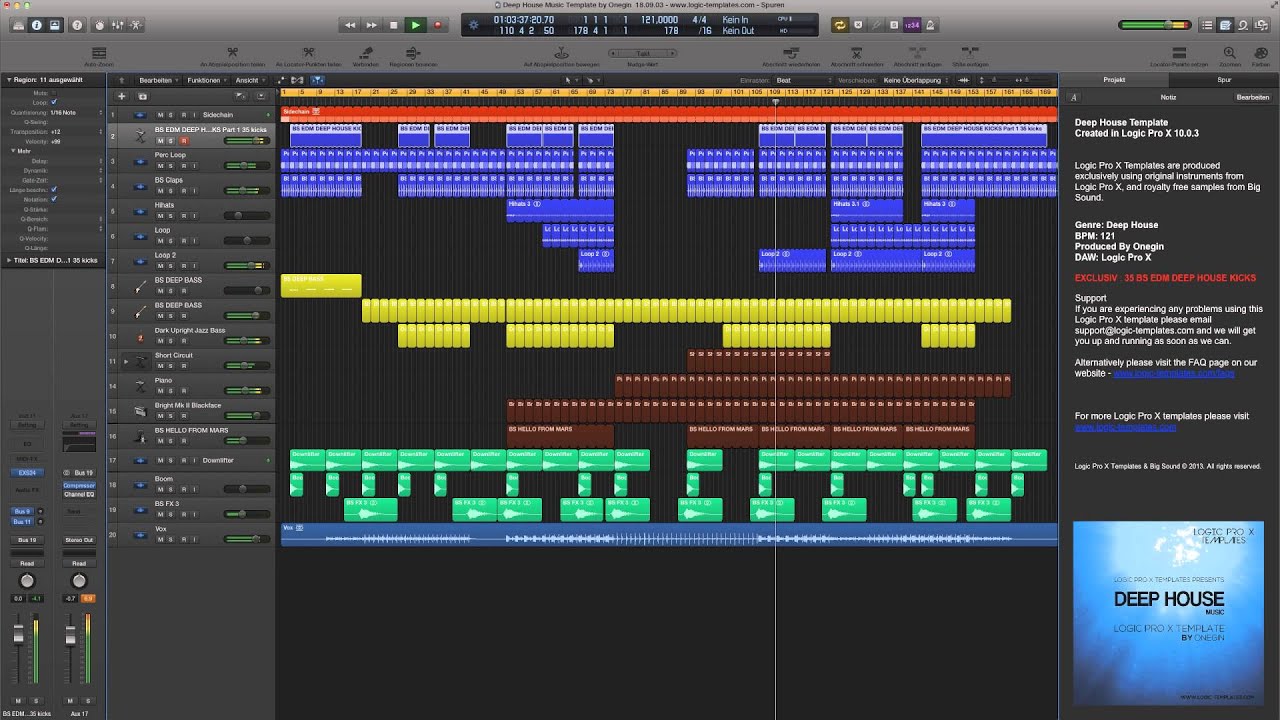Toggle the yellow Cycle mode button
This screenshot has height=720, width=1280.
[840, 25]
